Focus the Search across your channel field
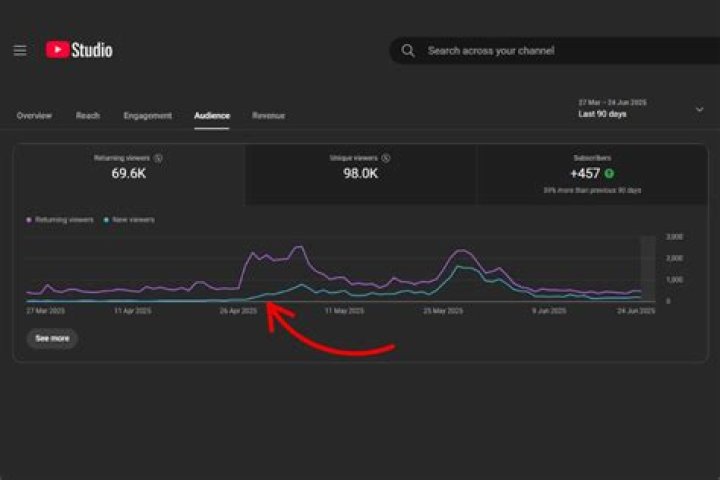The image size is (720, 480). [555, 51]
